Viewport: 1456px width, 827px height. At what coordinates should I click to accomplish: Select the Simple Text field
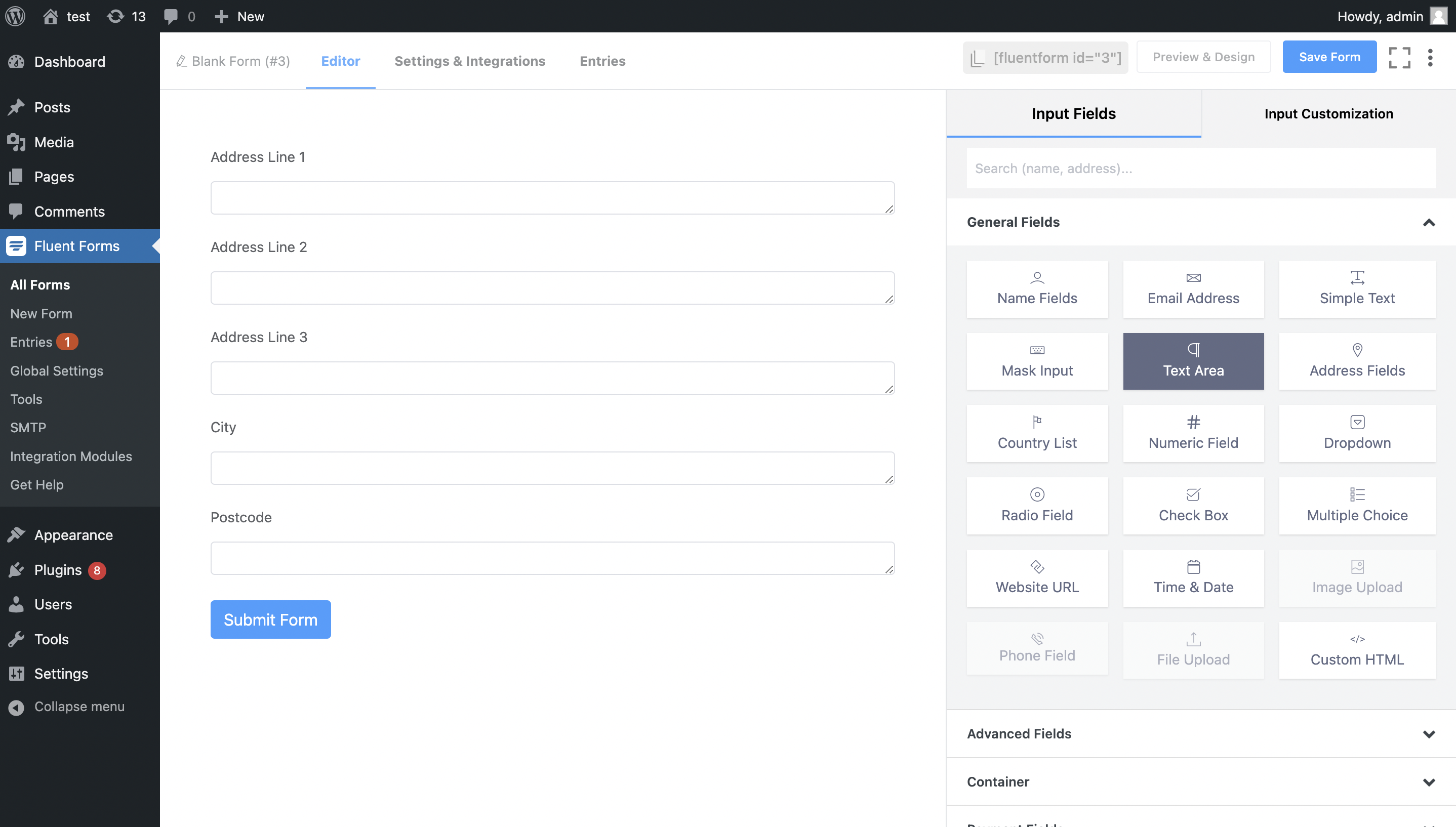point(1357,289)
